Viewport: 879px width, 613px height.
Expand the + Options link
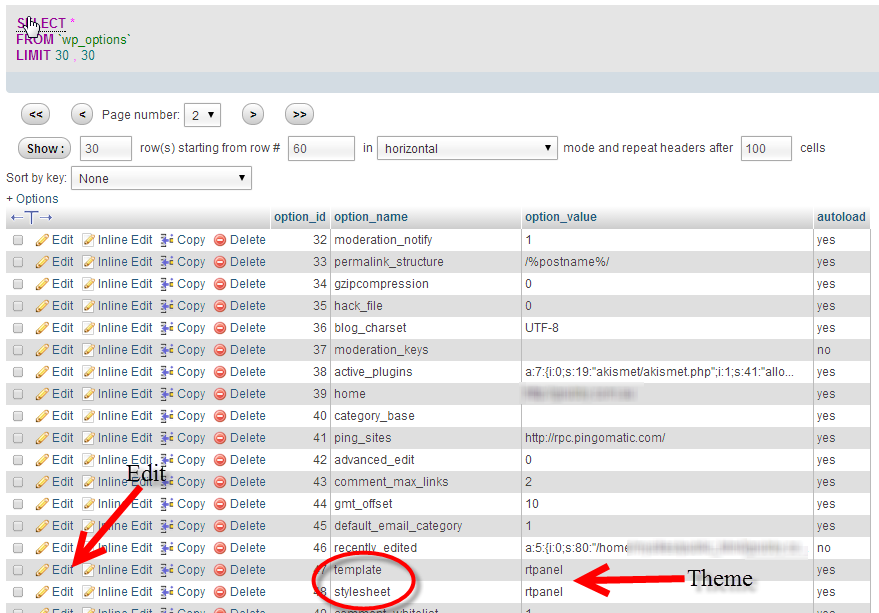click(33, 199)
